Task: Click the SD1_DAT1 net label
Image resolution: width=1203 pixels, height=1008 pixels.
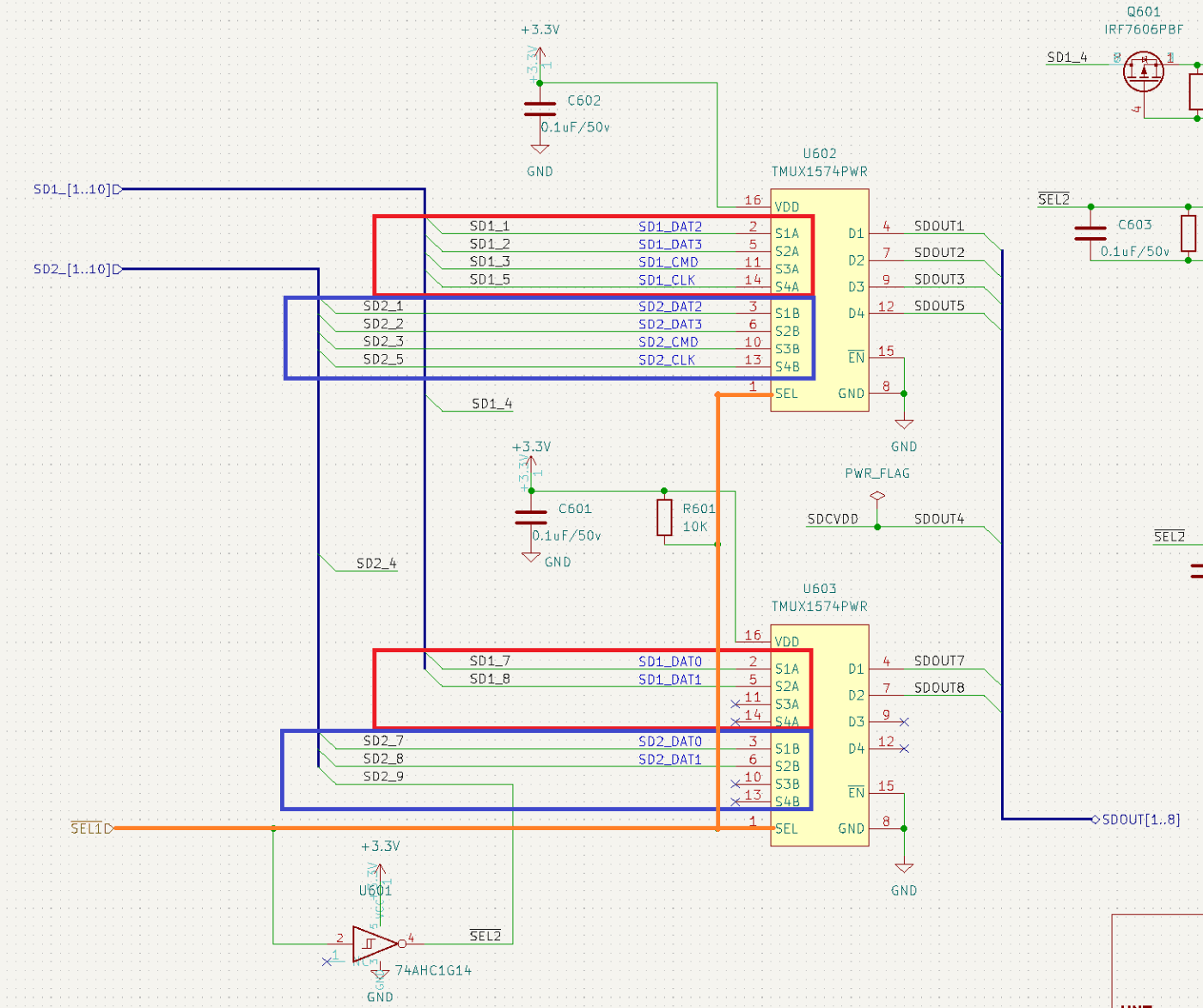Action: [x=670, y=680]
